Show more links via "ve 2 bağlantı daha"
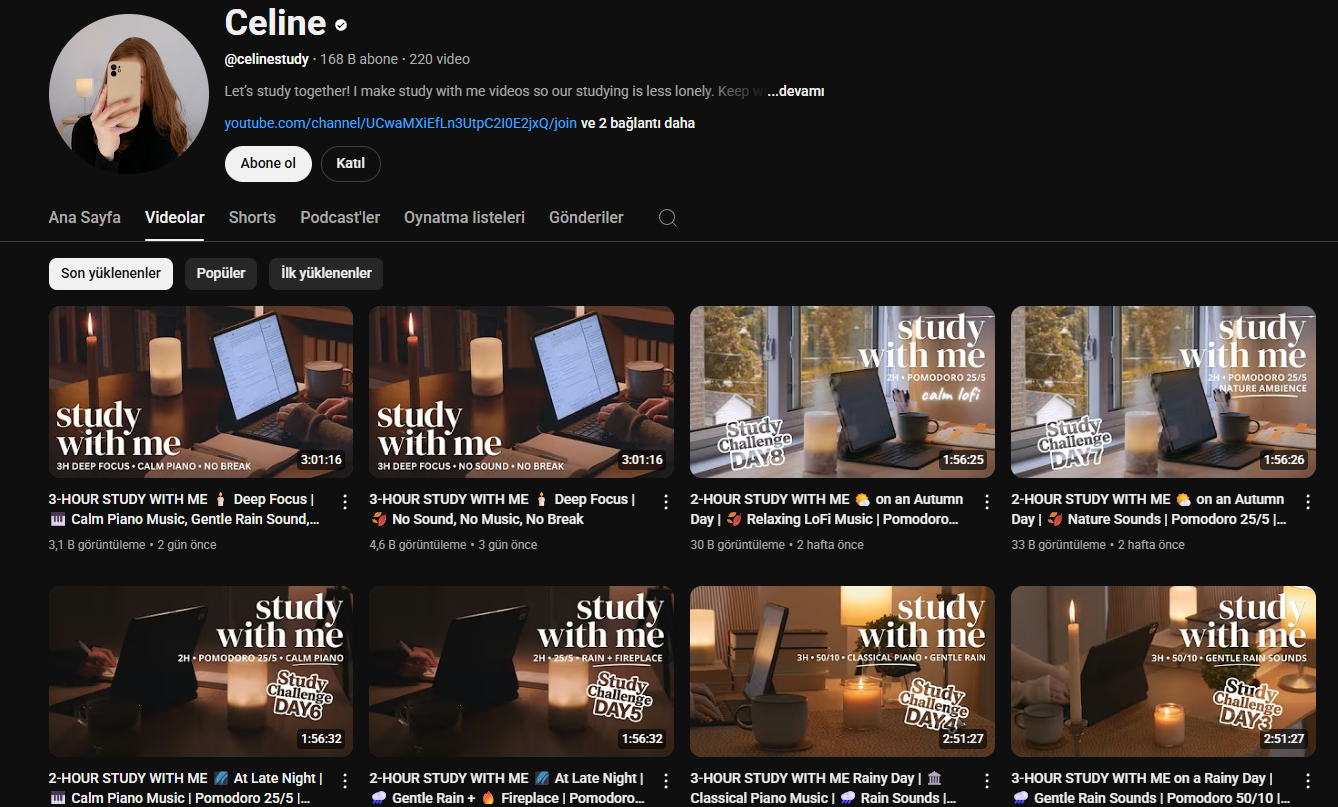 click(x=638, y=123)
